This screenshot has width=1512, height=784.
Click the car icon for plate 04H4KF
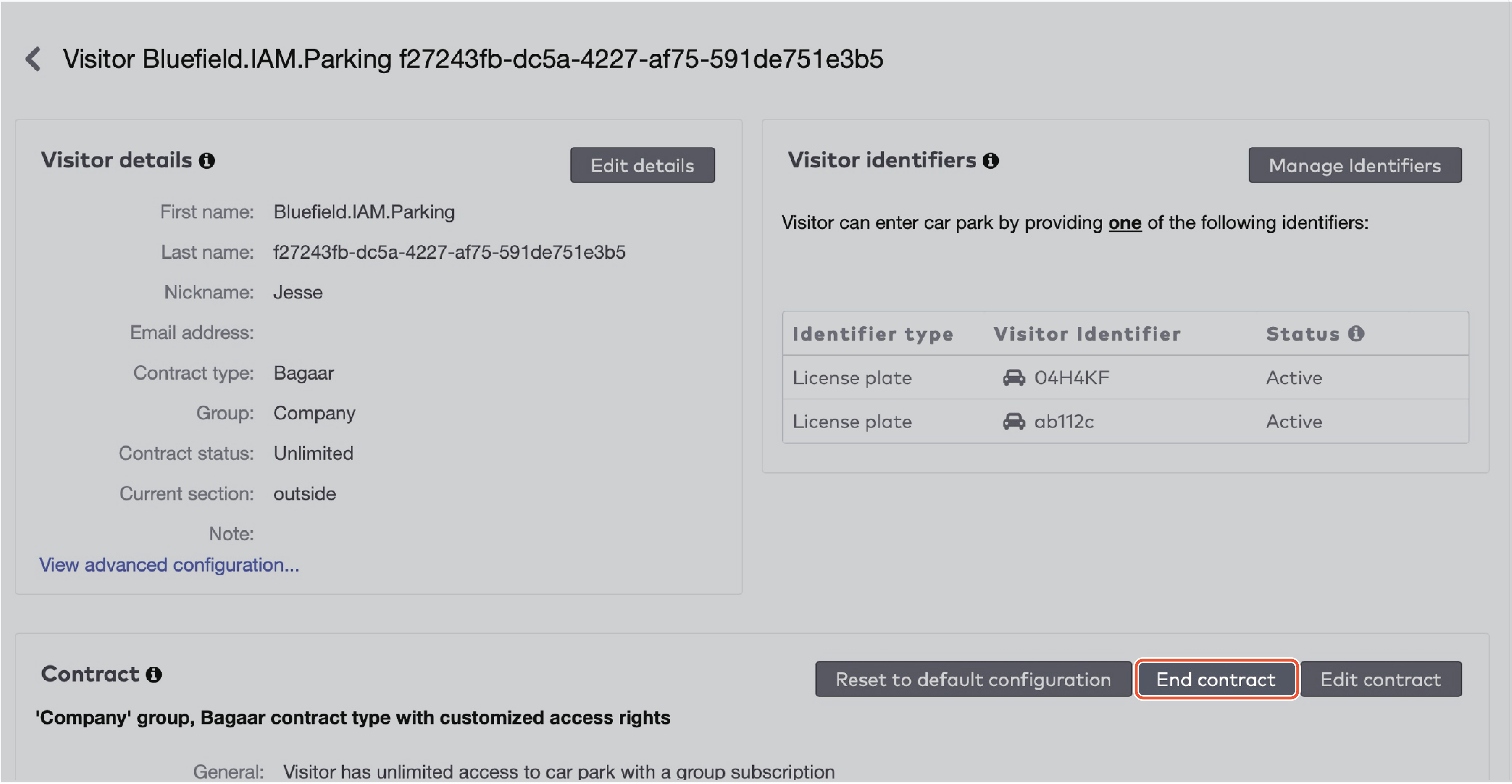(1014, 377)
